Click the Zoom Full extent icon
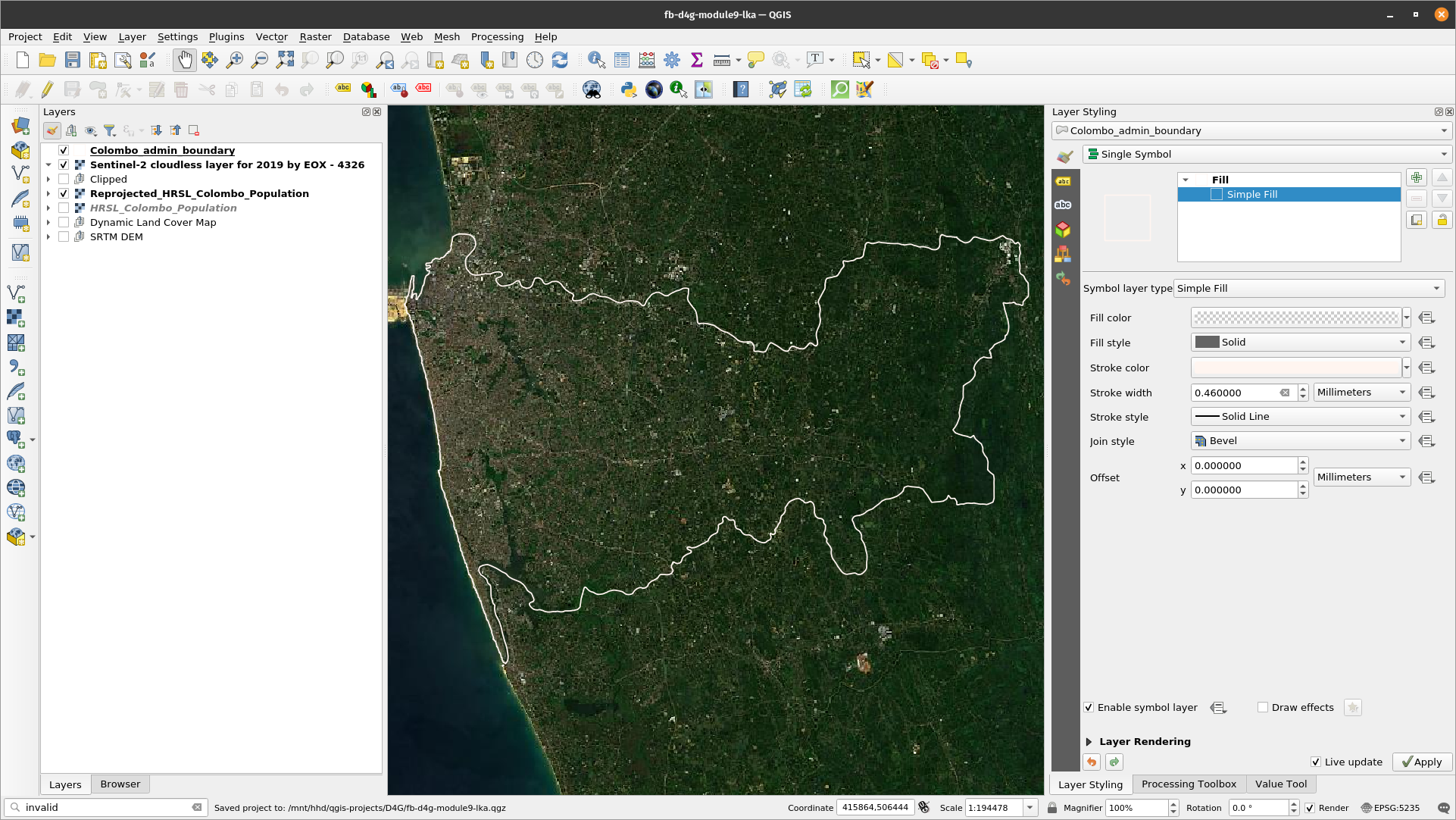The width and height of the screenshot is (1456, 820). pos(285,61)
